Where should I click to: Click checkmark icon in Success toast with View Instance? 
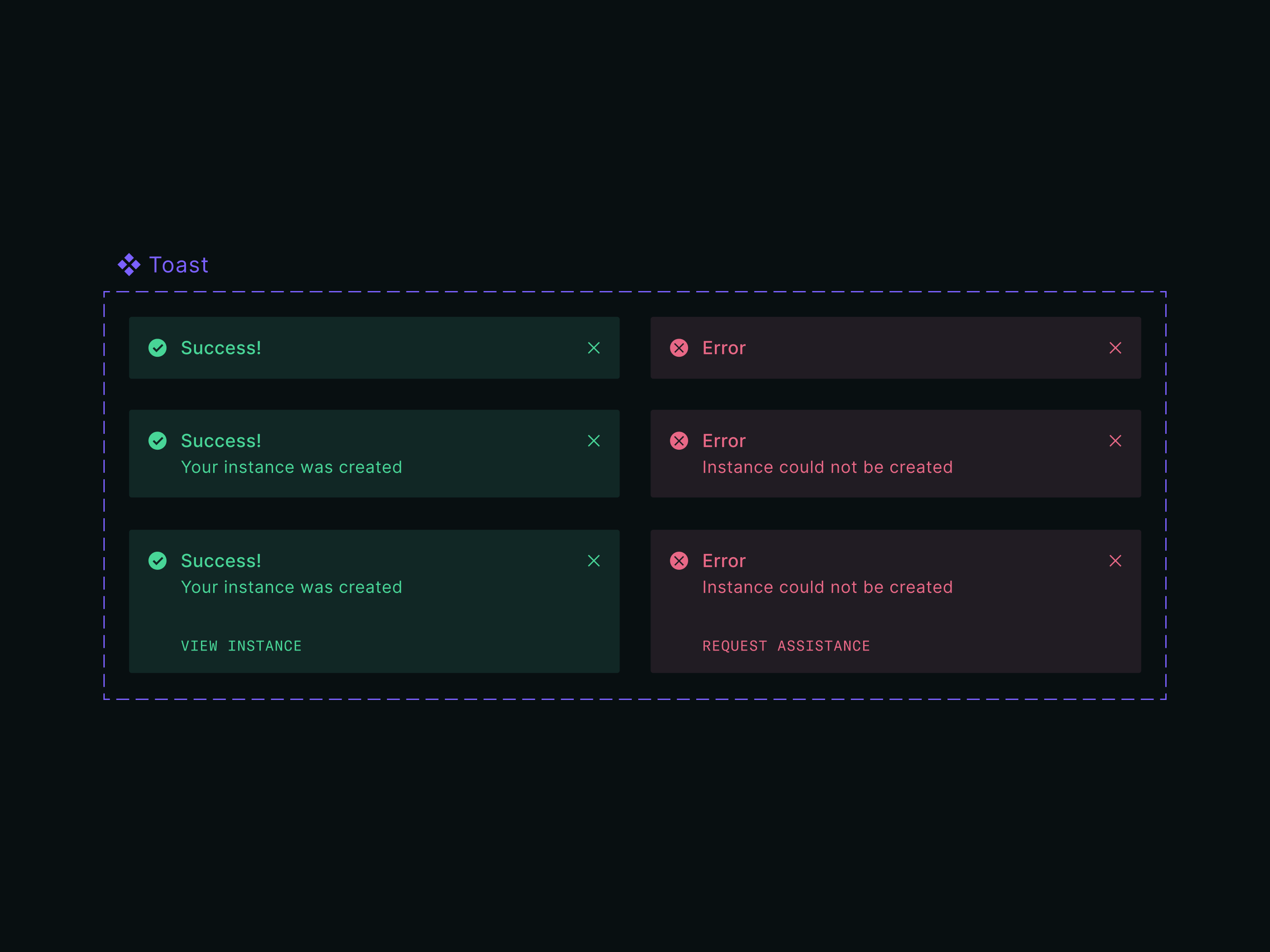pos(157,561)
